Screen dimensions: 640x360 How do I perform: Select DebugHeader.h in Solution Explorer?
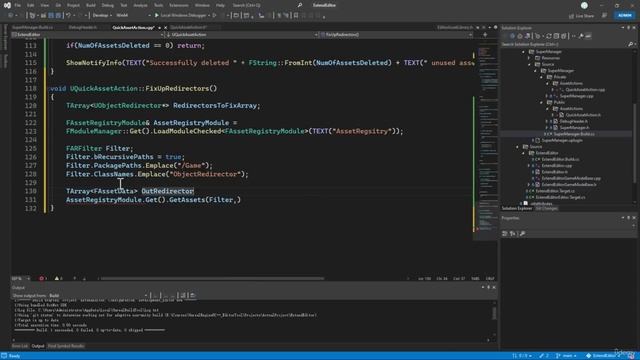click(573, 121)
